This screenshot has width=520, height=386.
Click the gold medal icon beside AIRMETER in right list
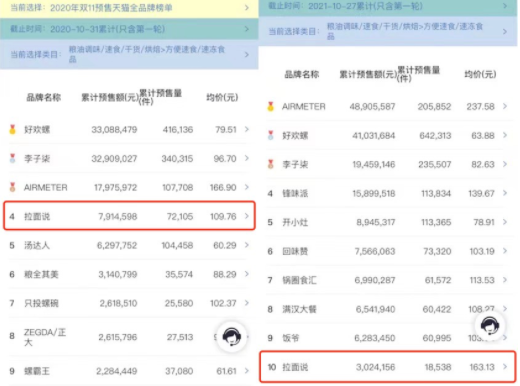point(271,106)
